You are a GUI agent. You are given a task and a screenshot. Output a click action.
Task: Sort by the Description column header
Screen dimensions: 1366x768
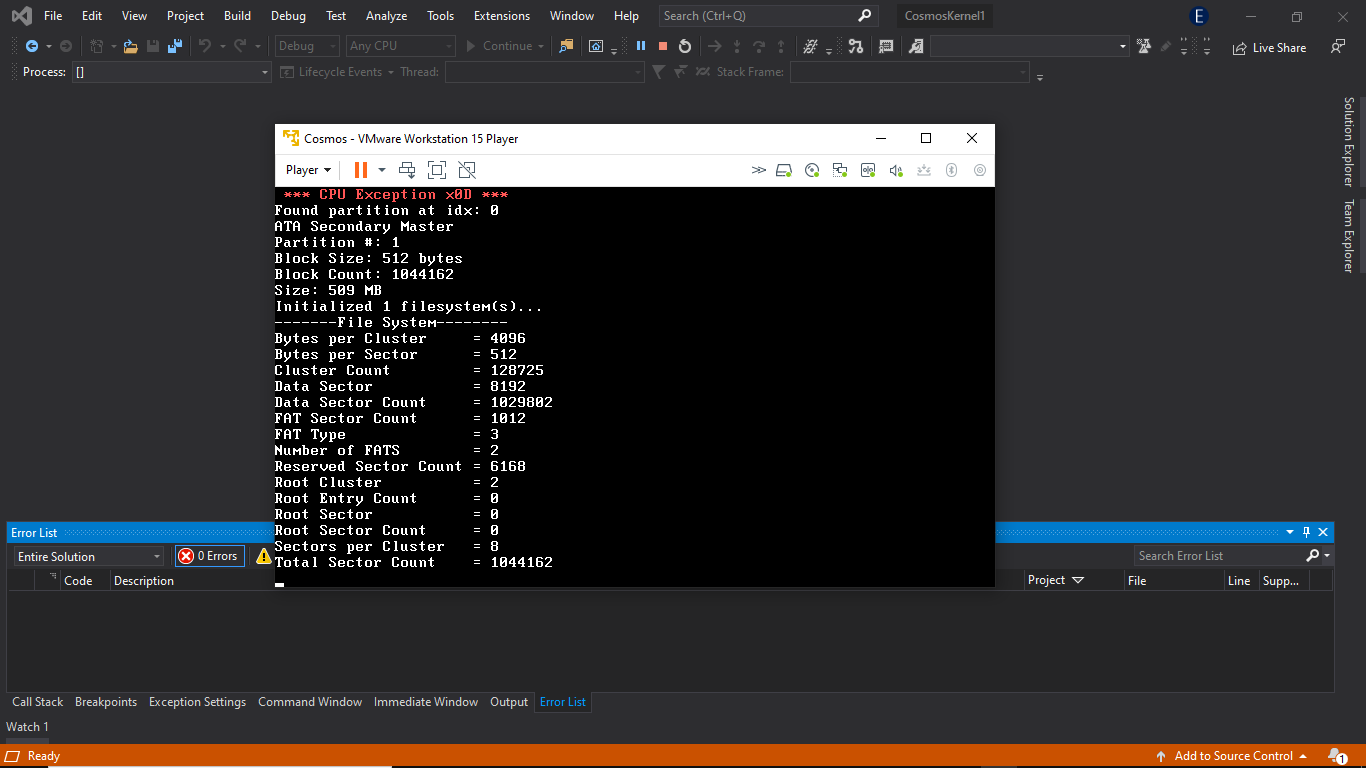(144, 581)
